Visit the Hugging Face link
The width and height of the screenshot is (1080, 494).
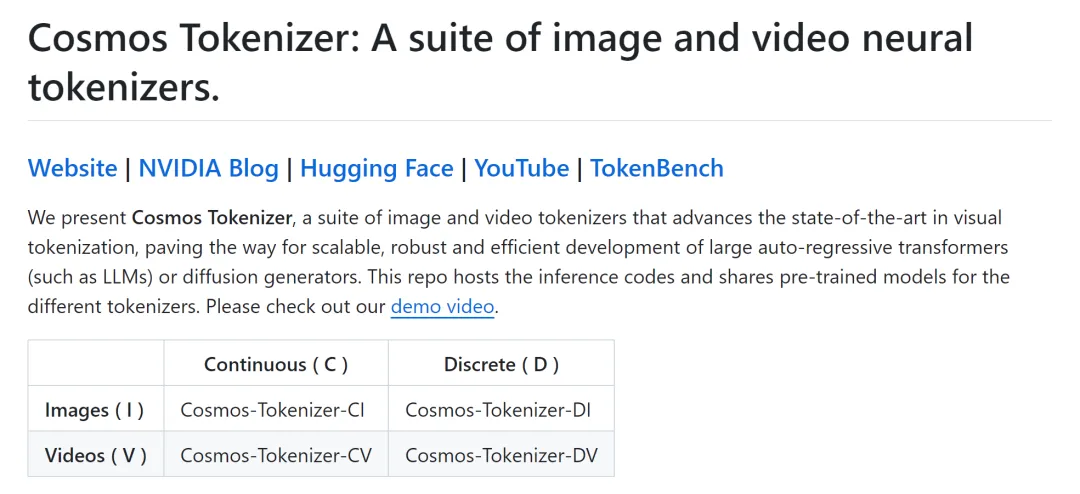377,168
